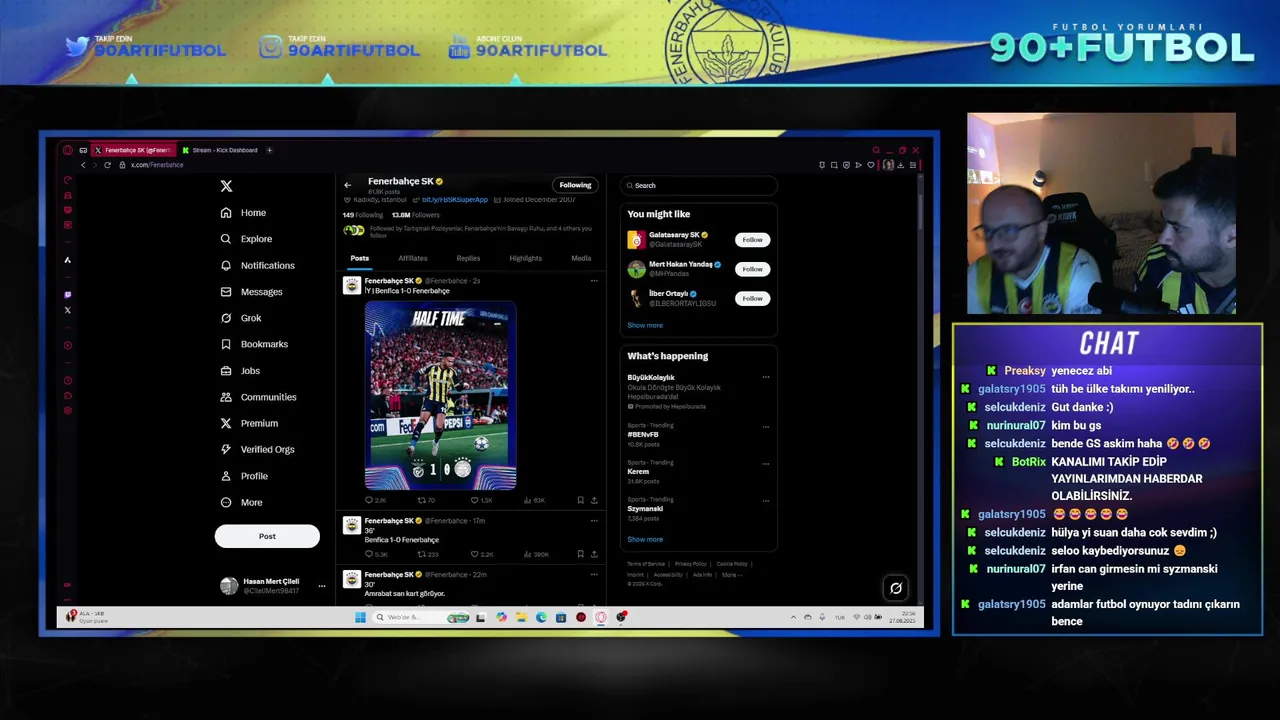This screenshot has width=1280, height=720.
Task: Open a new browser tab
Action: click(269, 150)
